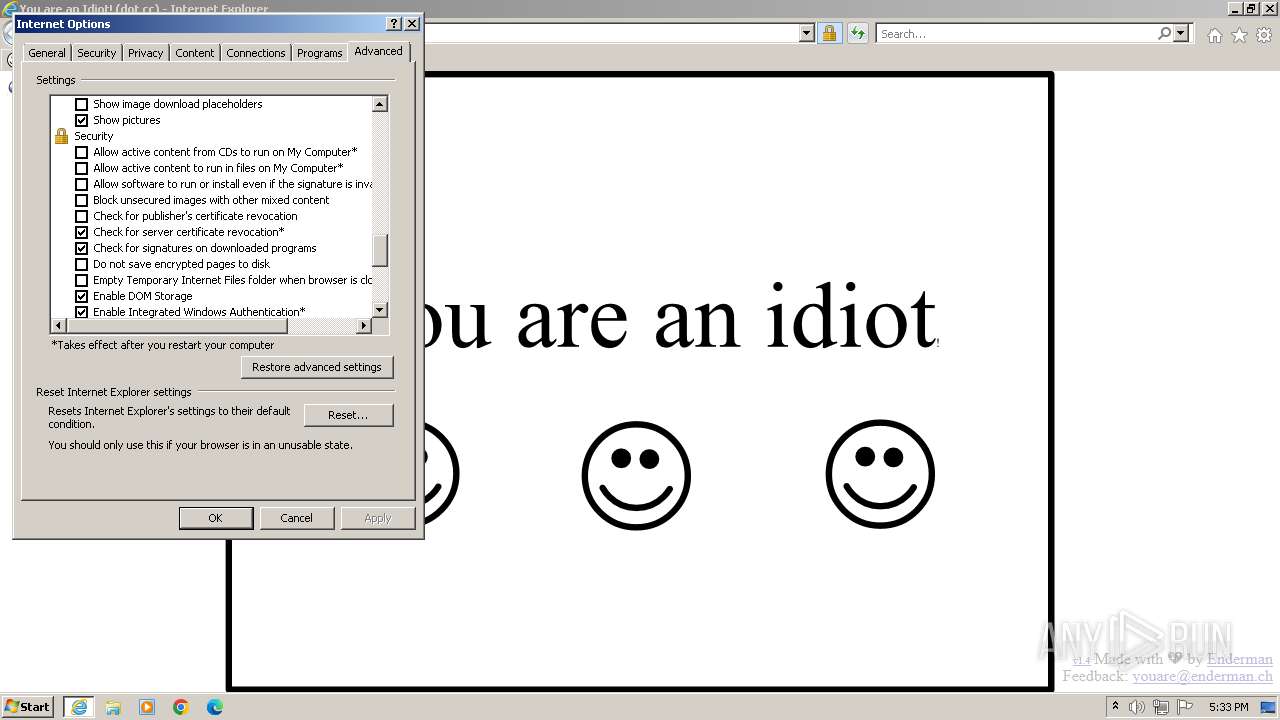This screenshot has height=720, width=1280.
Task: Launch Microsoft Edge from taskbar
Action: click(x=215, y=707)
